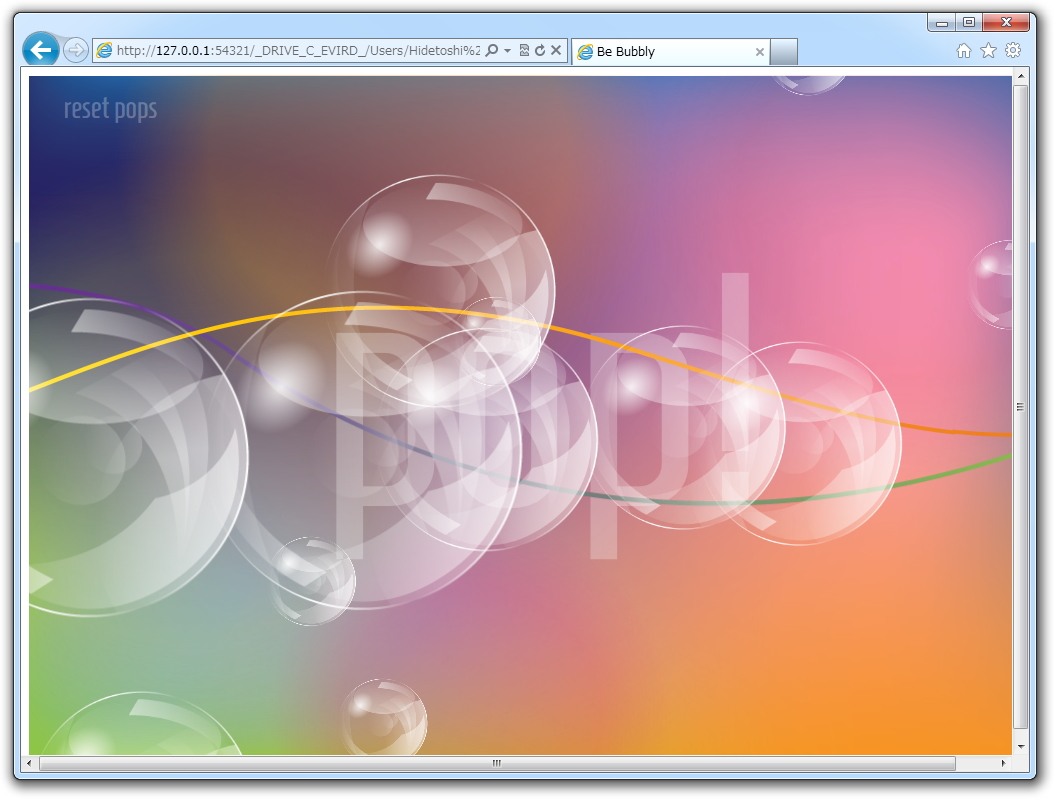The height and width of the screenshot is (799, 1054).
Task: Minimize the browser window
Action: 942,23
